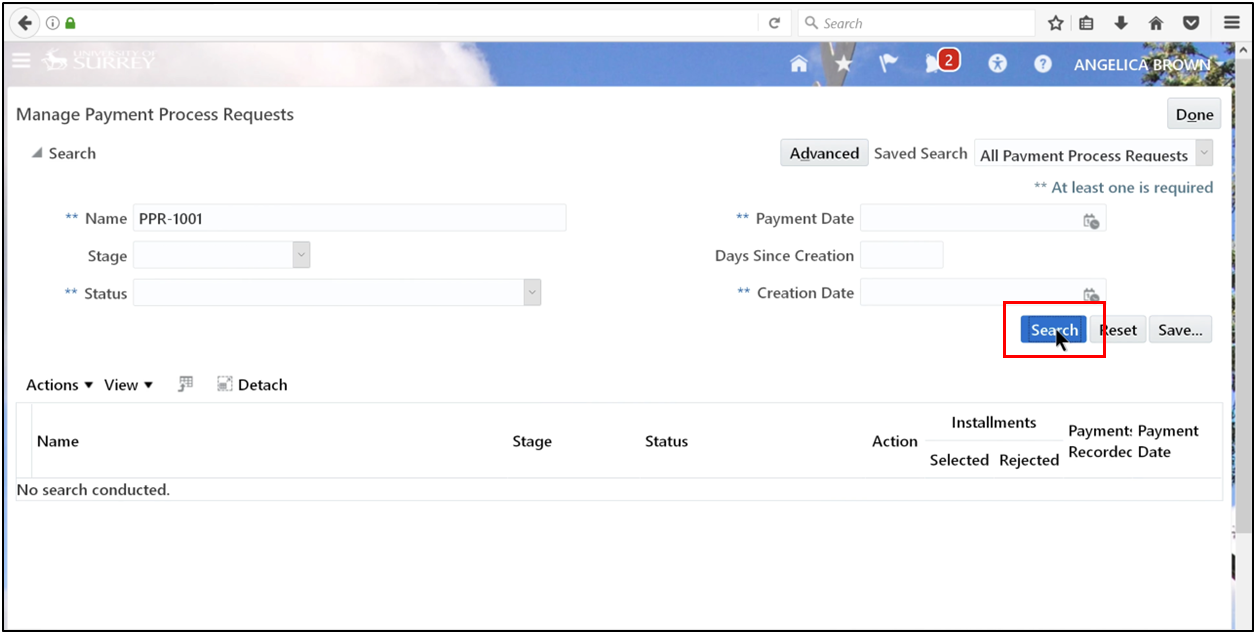Viewport: 1256px width, 636px height.
Task: Open the Stage dropdown
Action: [300, 255]
